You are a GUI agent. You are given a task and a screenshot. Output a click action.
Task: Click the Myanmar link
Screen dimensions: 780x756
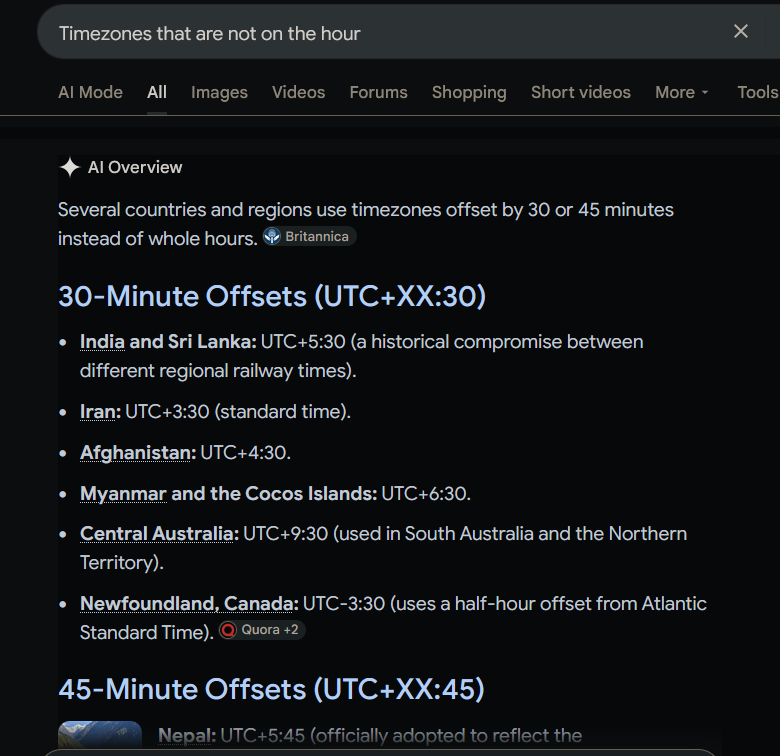coord(123,494)
